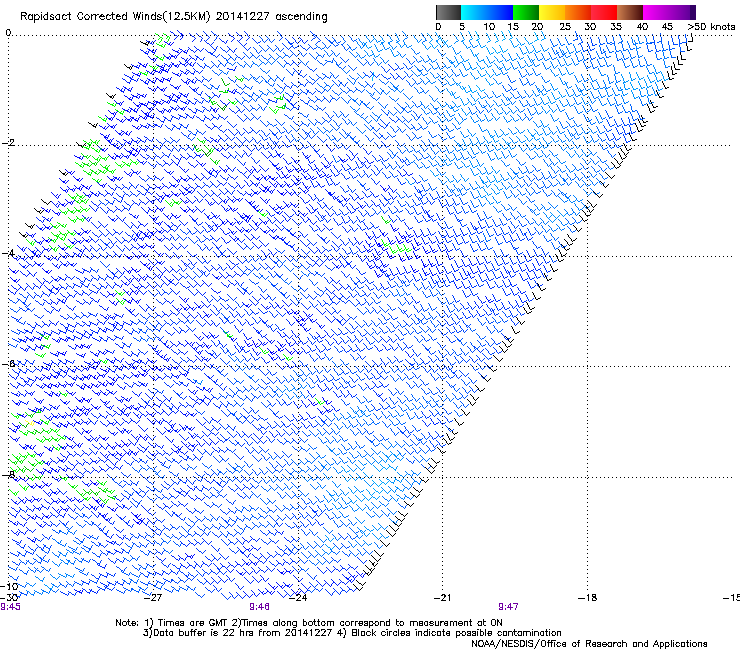Click the '40' legend scale label

(642, 27)
